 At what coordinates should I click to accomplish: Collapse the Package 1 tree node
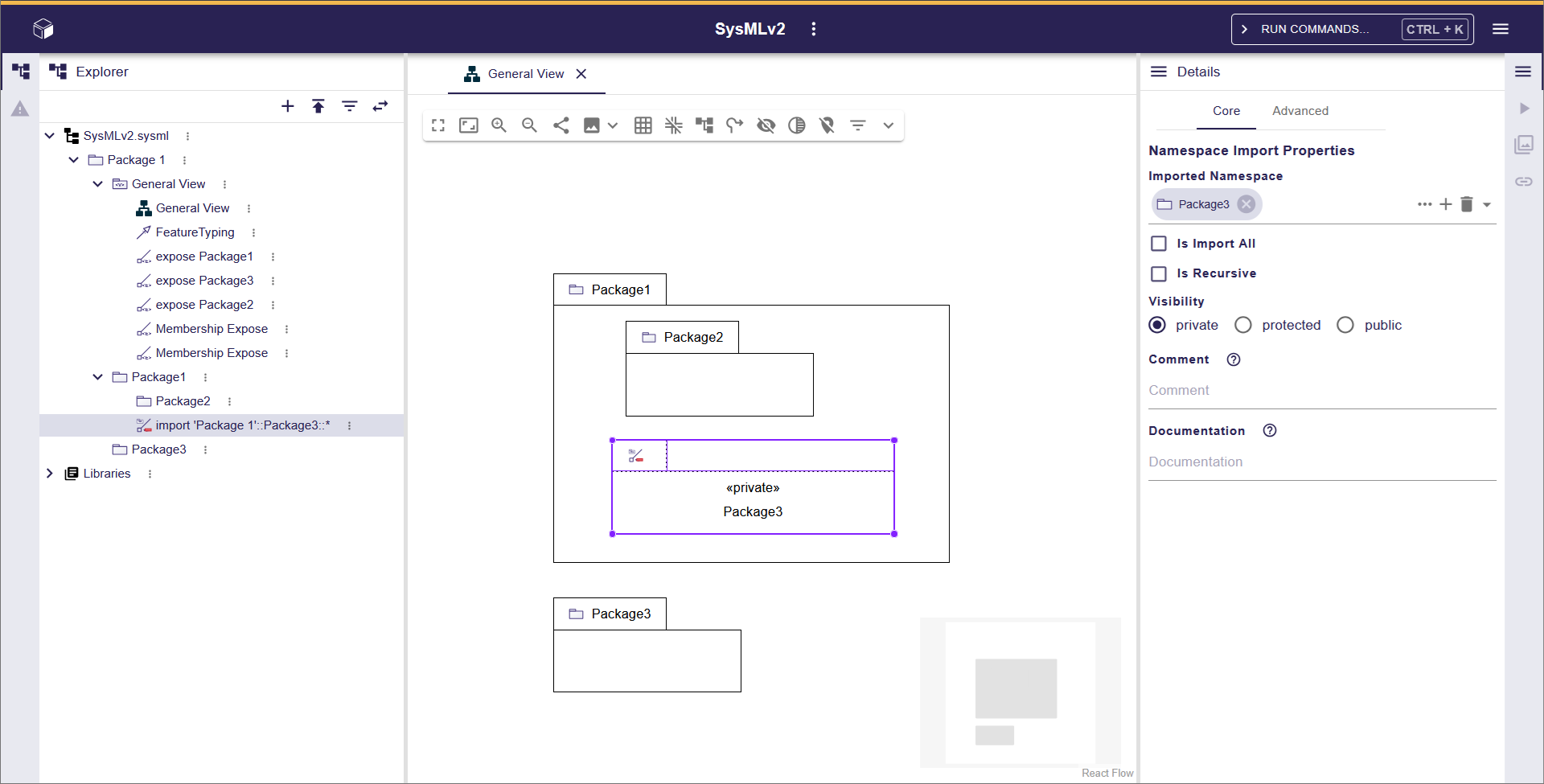point(74,160)
